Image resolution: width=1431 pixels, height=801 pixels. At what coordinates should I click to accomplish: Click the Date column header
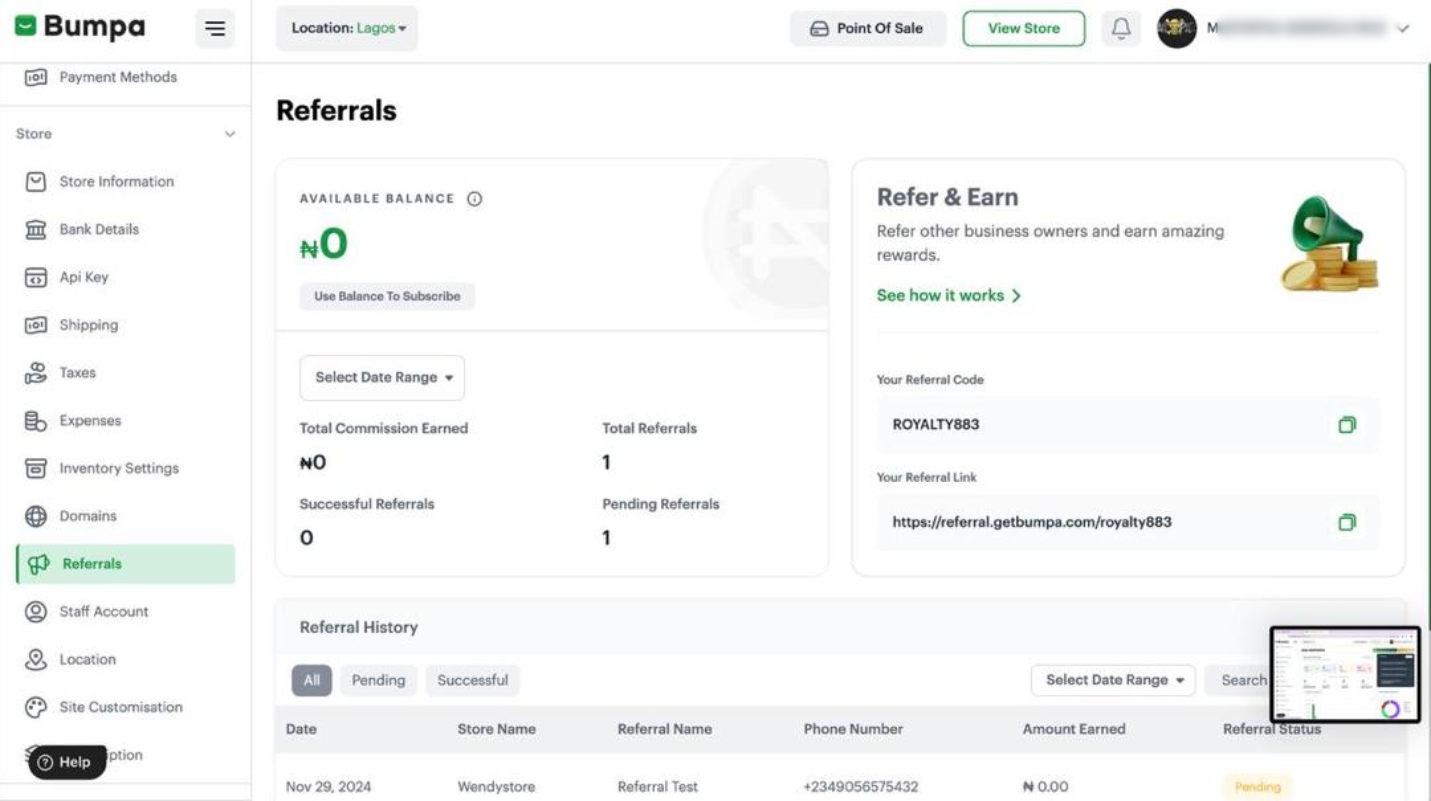pyautogui.click(x=301, y=729)
